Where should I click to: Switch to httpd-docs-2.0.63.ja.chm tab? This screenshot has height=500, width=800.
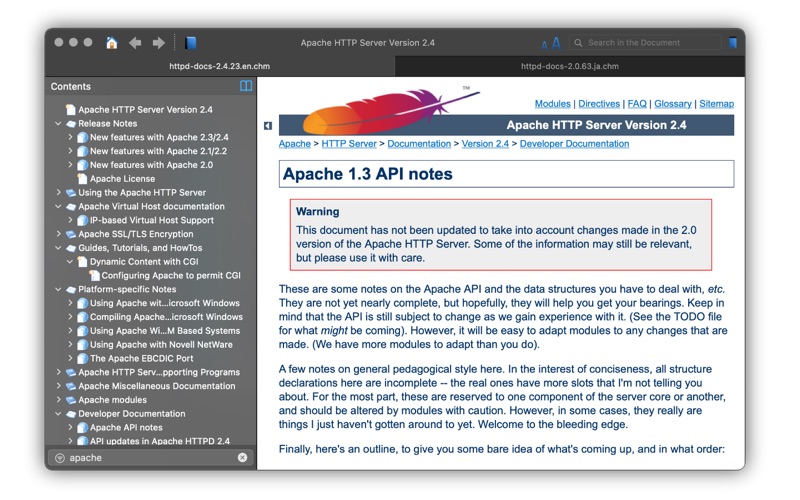pos(570,66)
